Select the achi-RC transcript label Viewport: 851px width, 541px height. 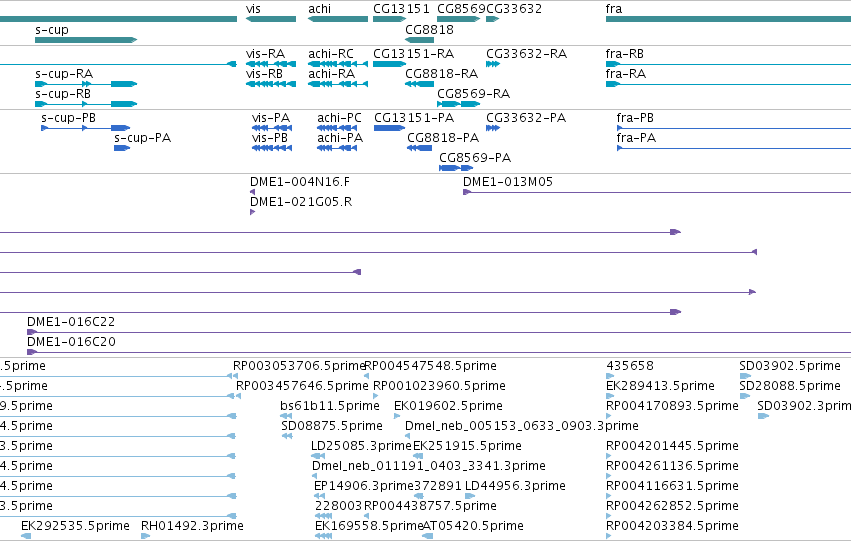click(331, 54)
